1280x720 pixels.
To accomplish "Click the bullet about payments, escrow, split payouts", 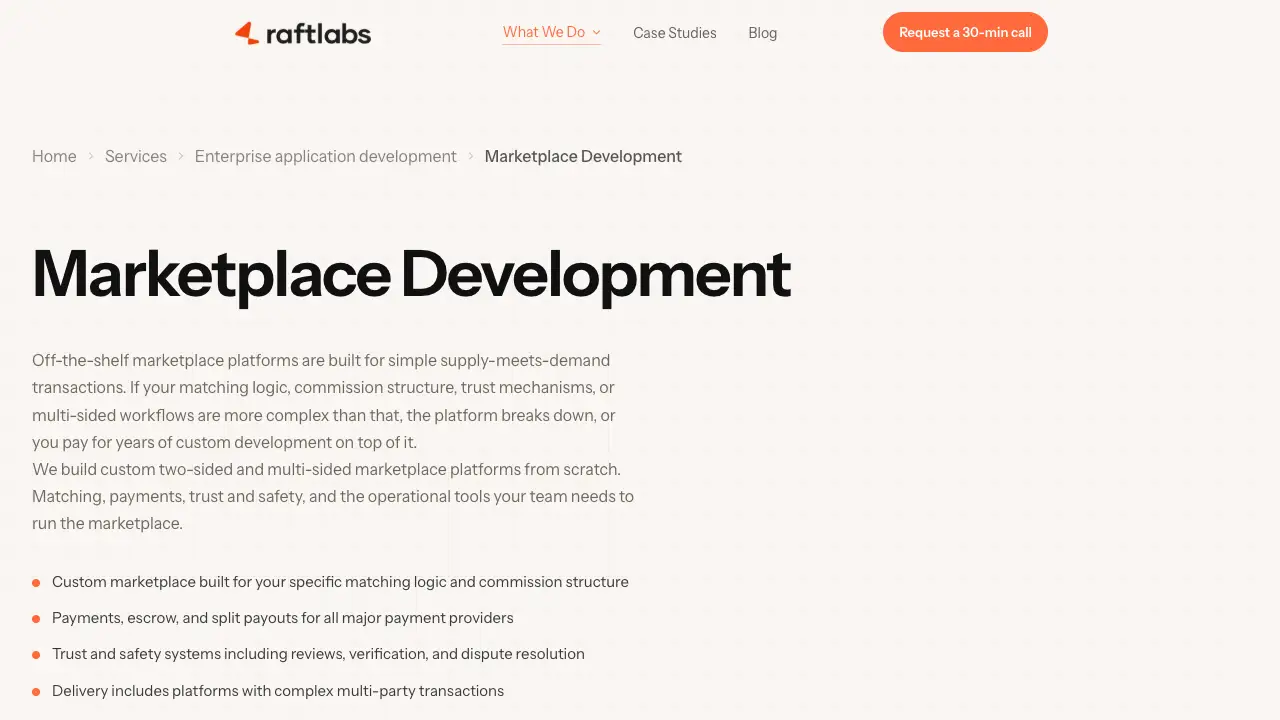I will (283, 618).
